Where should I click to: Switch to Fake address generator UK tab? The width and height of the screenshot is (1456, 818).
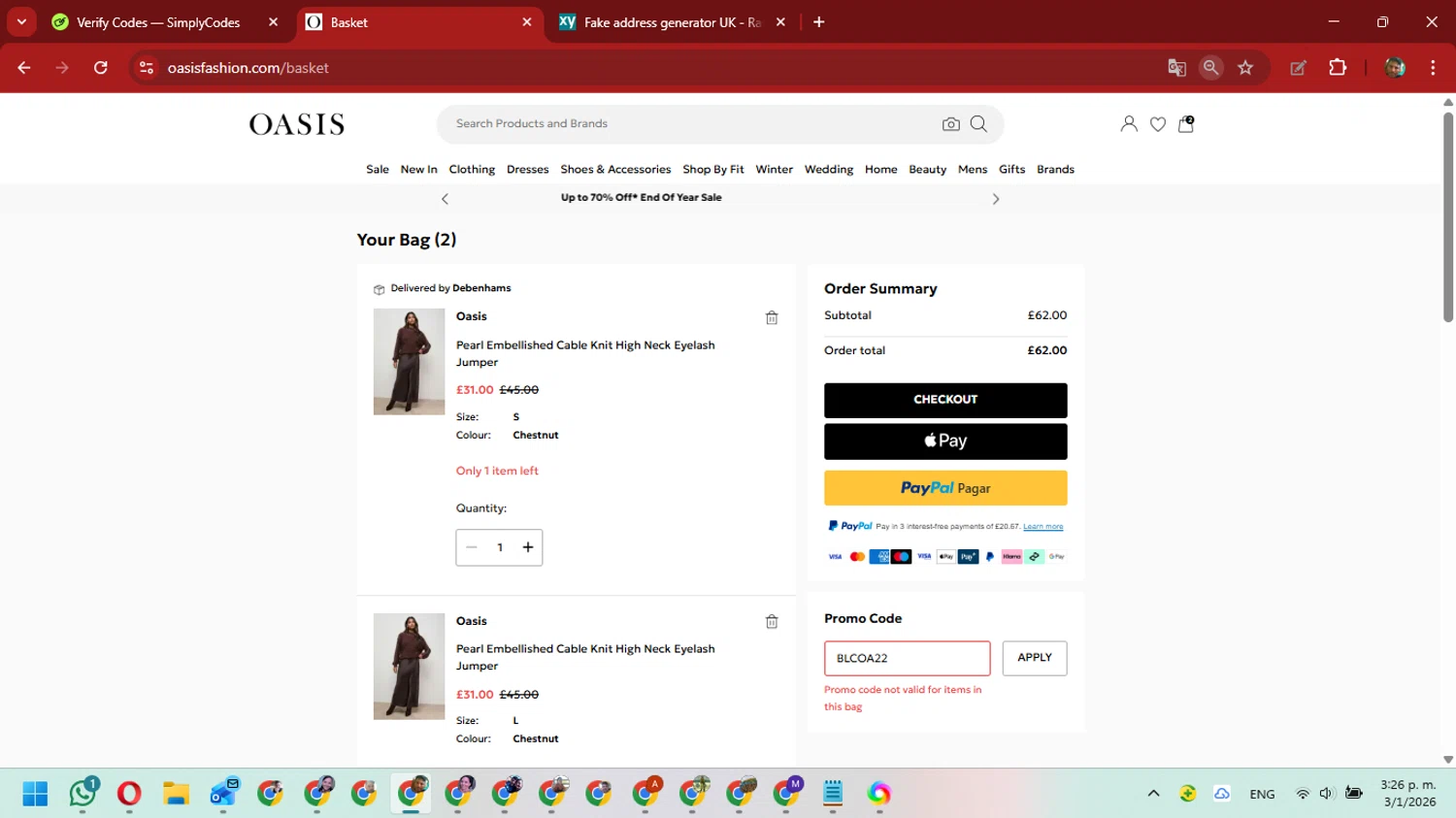tap(672, 22)
